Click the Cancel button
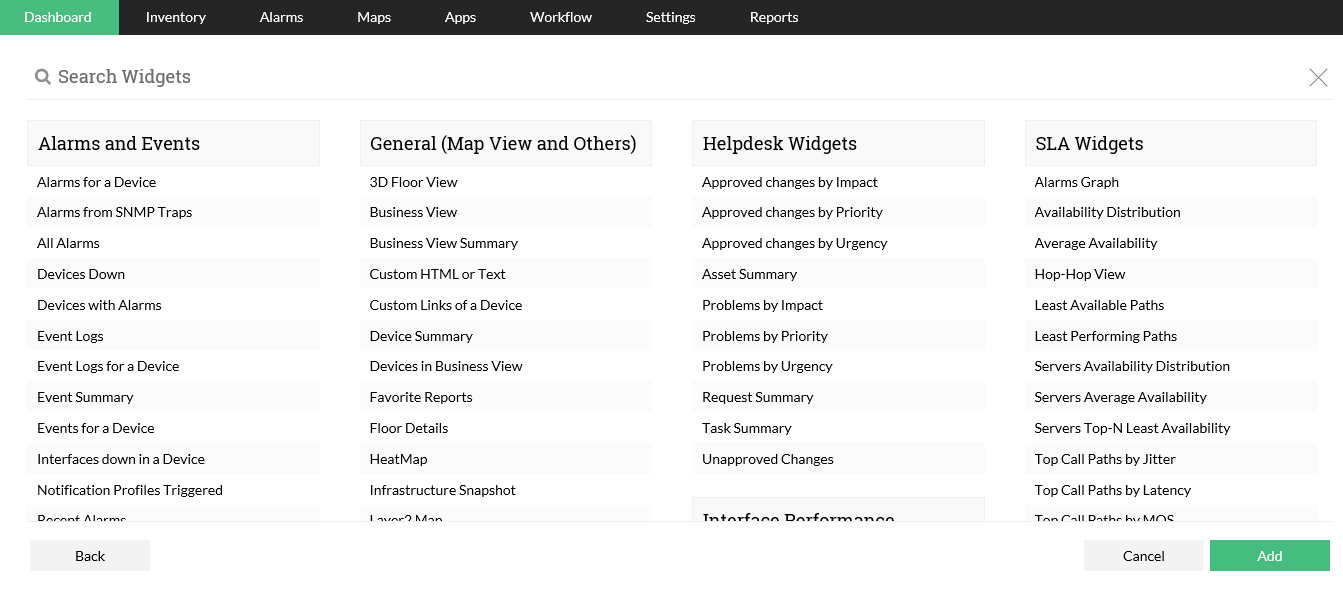The image size is (1343, 594). pyautogui.click(x=1143, y=556)
